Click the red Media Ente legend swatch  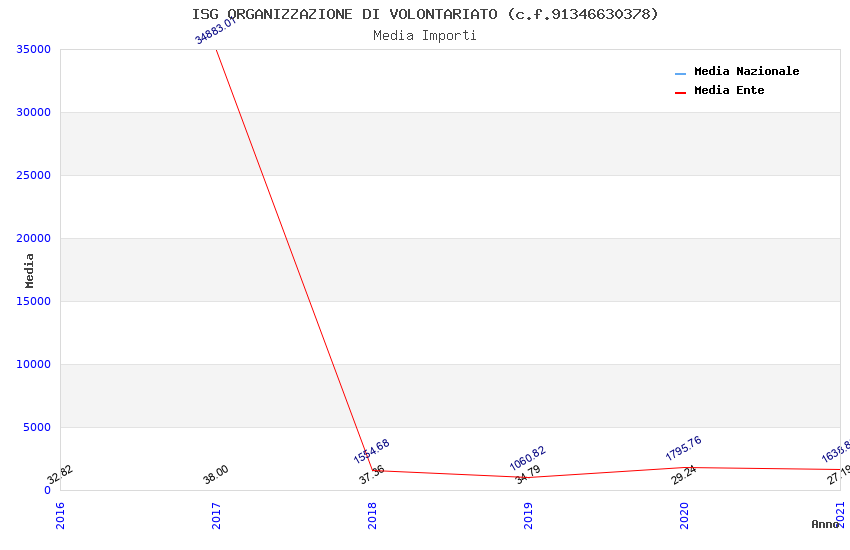(x=680, y=93)
